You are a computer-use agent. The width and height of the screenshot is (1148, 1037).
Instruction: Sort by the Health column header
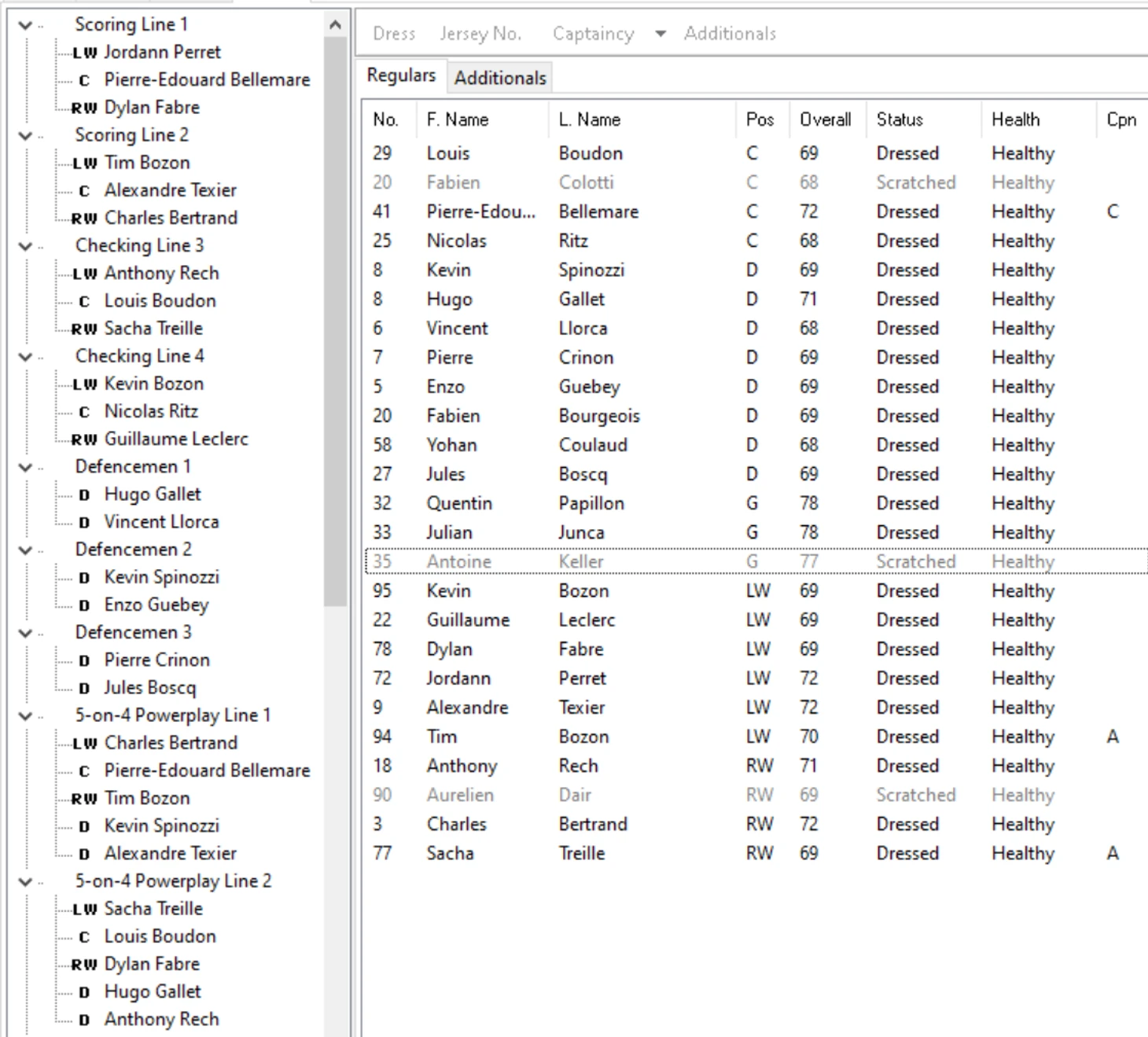[1039, 120]
